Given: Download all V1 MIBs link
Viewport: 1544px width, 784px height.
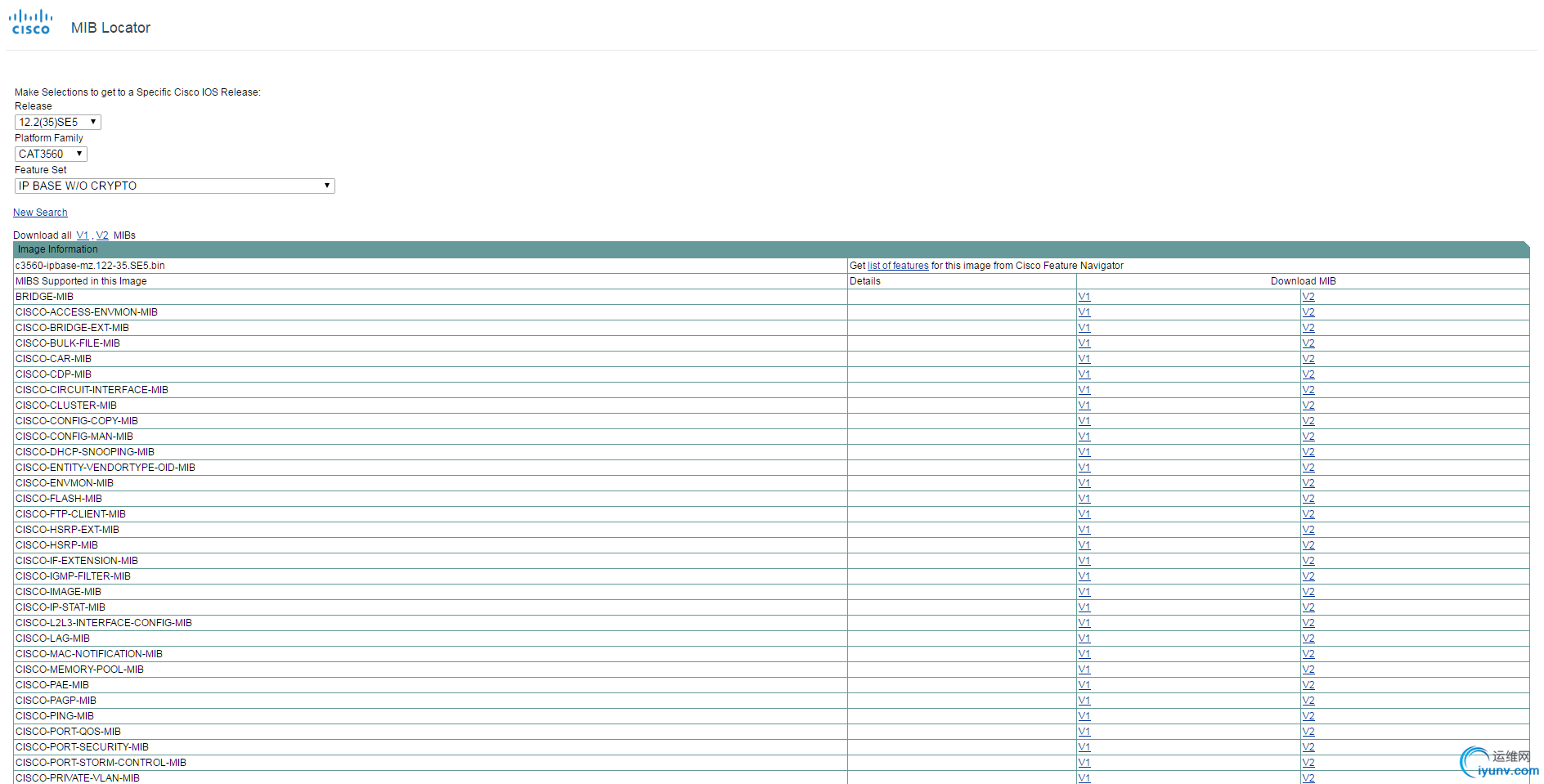Looking at the screenshot, I should (83, 235).
